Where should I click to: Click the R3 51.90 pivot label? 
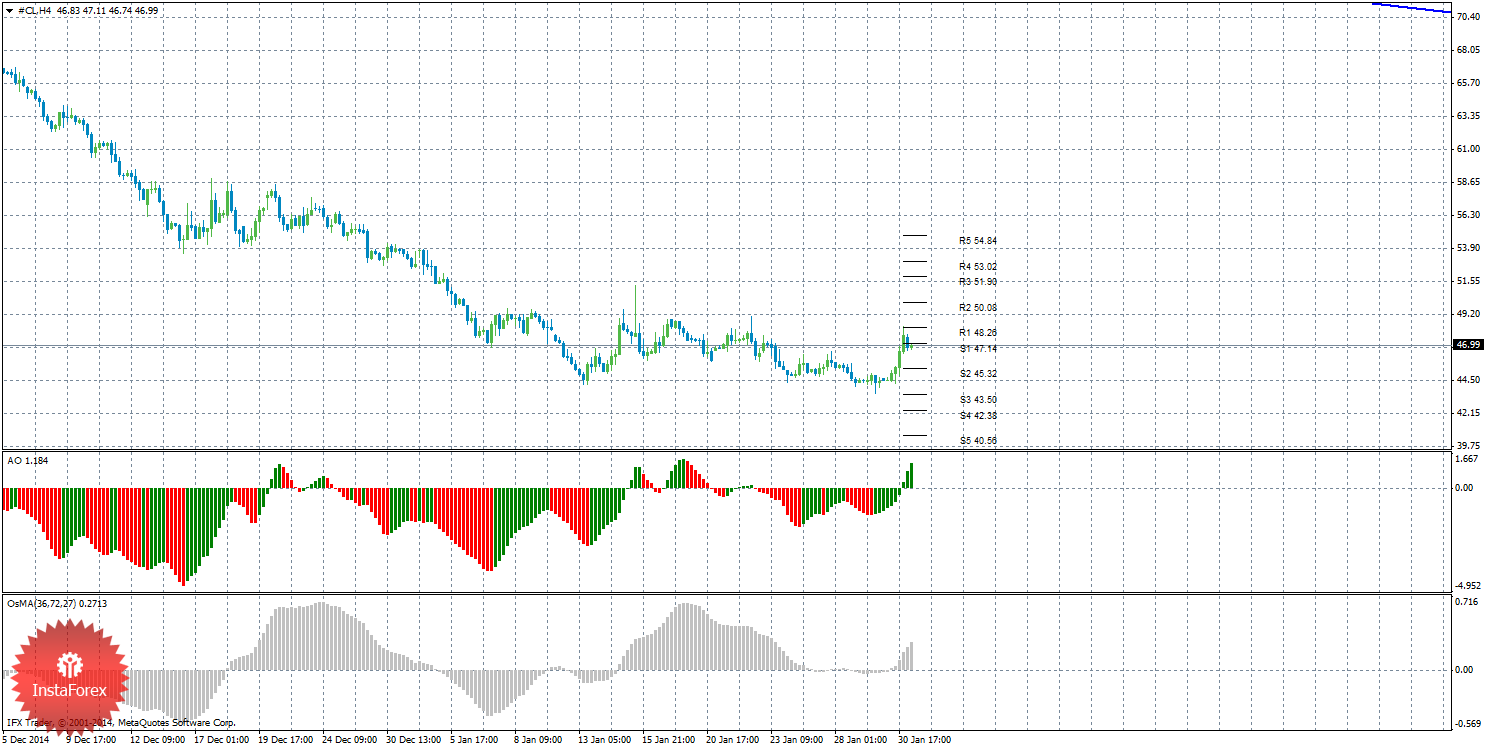978,282
